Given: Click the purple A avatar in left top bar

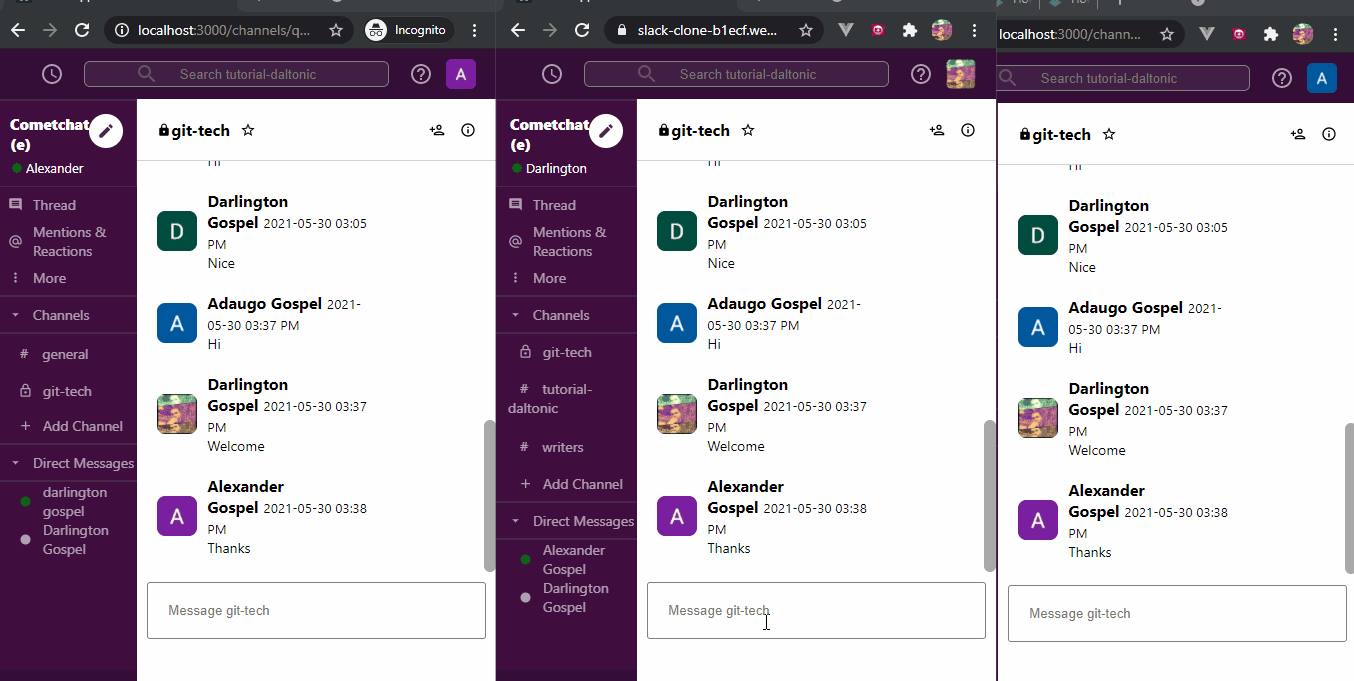Looking at the screenshot, I should pyautogui.click(x=461, y=74).
